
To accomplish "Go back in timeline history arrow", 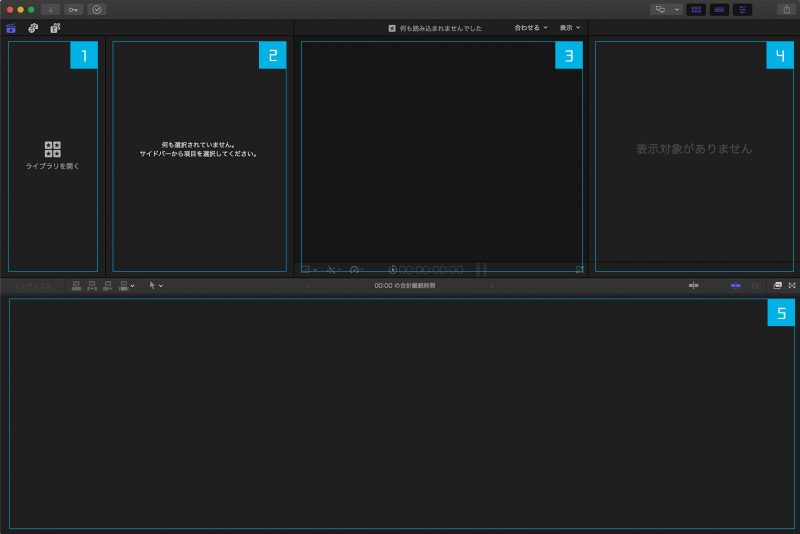I will click(308, 286).
